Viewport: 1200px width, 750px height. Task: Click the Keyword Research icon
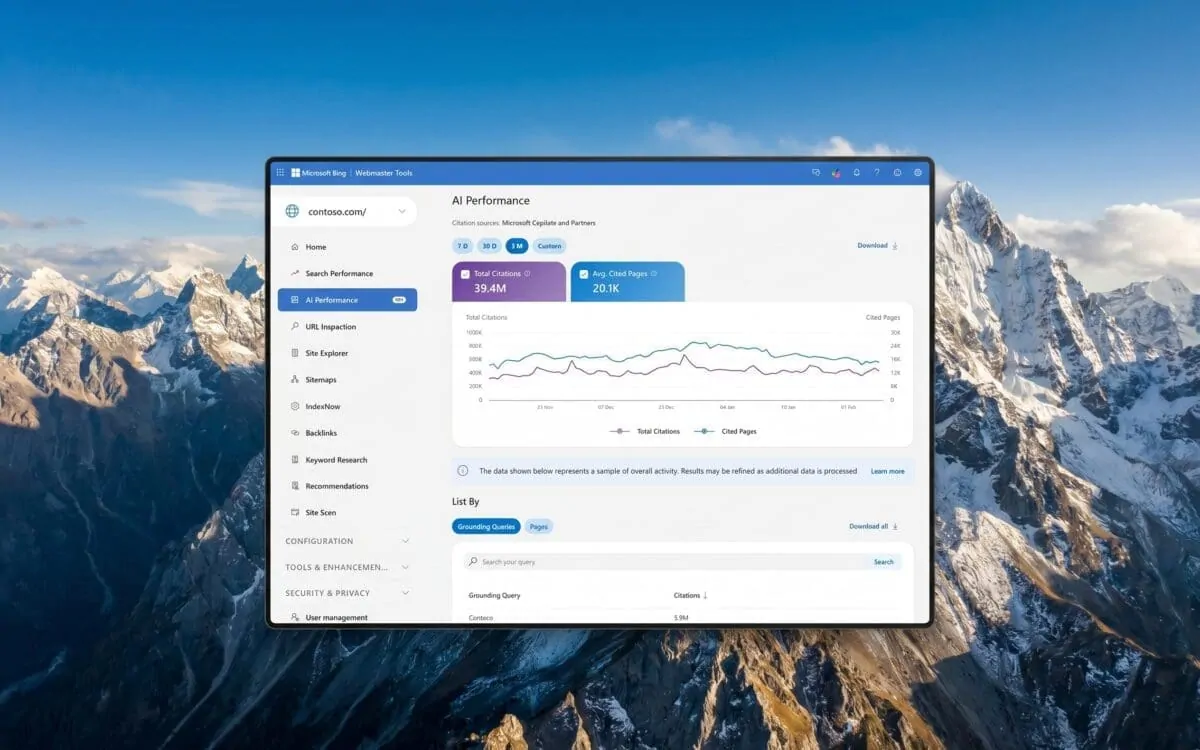[295, 460]
